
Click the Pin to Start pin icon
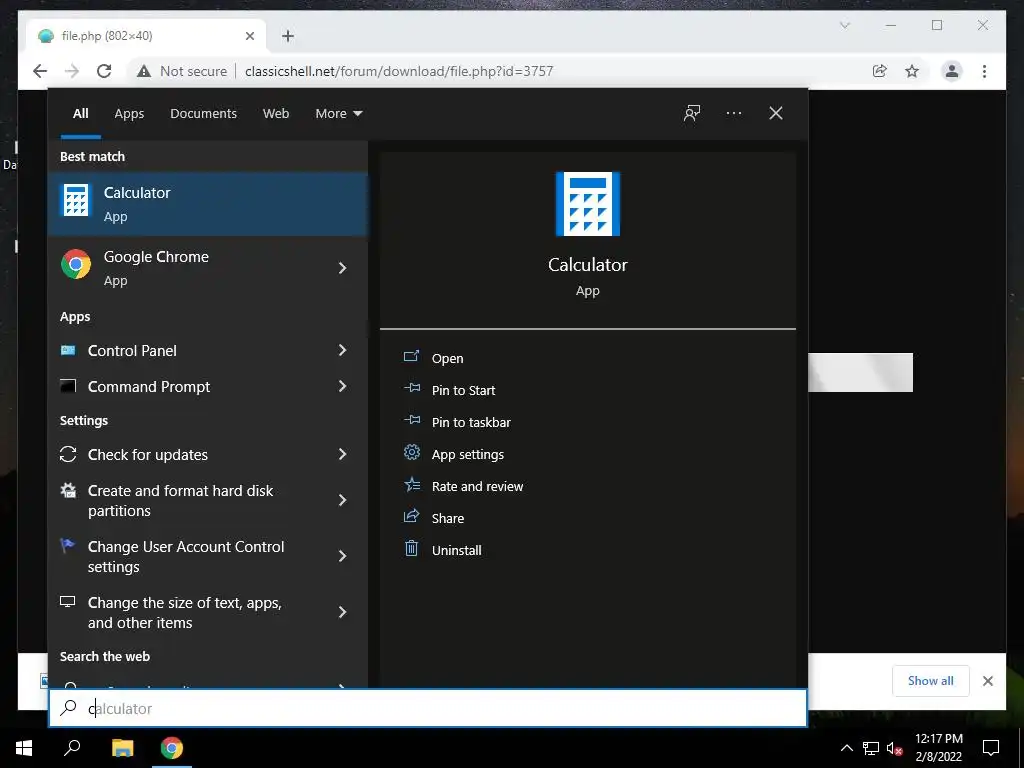coord(411,389)
